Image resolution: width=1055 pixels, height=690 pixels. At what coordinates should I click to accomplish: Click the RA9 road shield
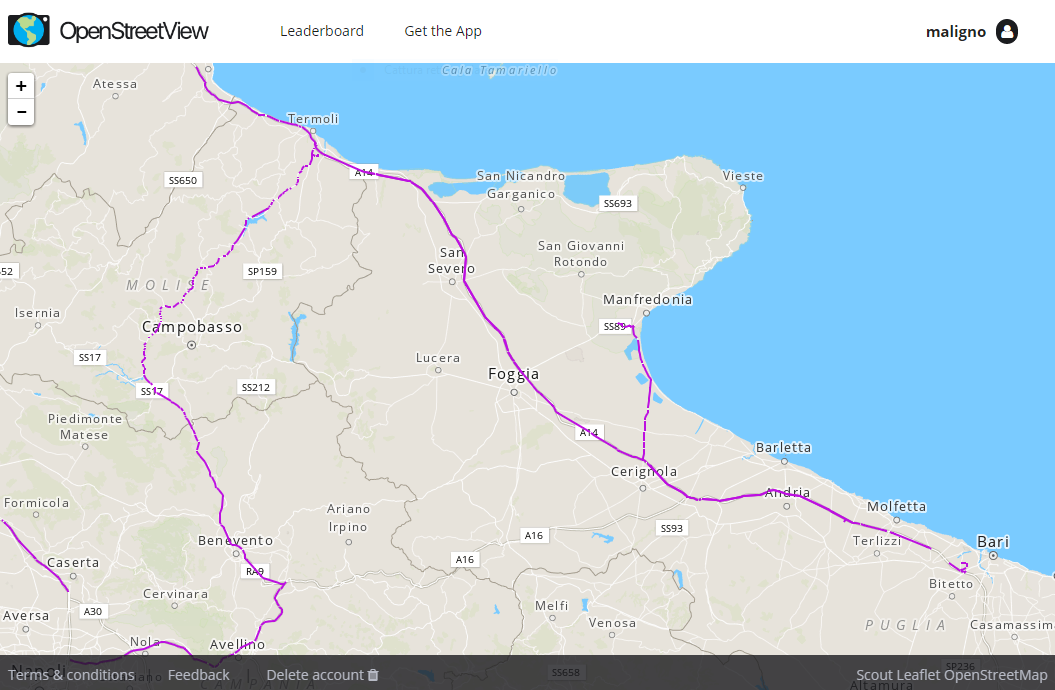tap(254, 572)
